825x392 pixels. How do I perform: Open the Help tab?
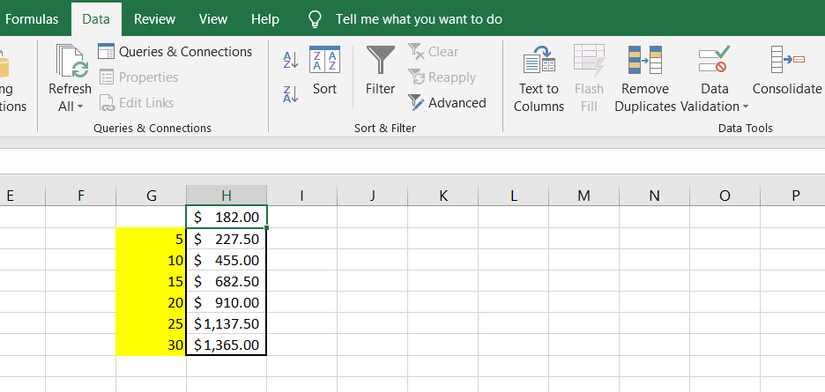[x=265, y=19]
